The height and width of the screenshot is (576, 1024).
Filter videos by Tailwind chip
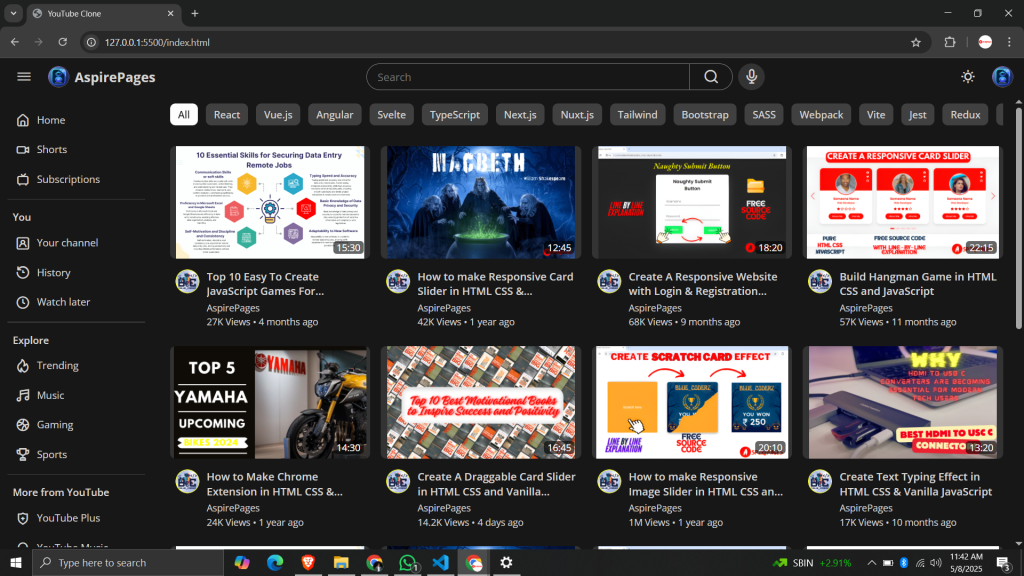[637, 114]
